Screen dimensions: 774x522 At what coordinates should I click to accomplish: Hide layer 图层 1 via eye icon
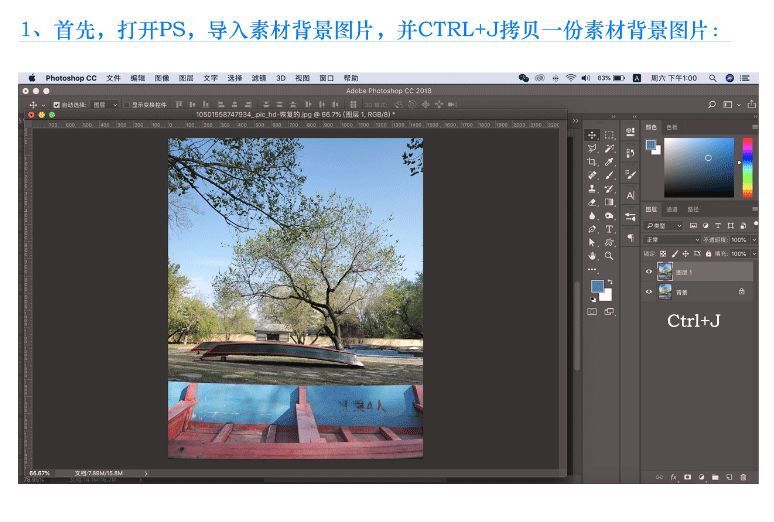point(649,272)
